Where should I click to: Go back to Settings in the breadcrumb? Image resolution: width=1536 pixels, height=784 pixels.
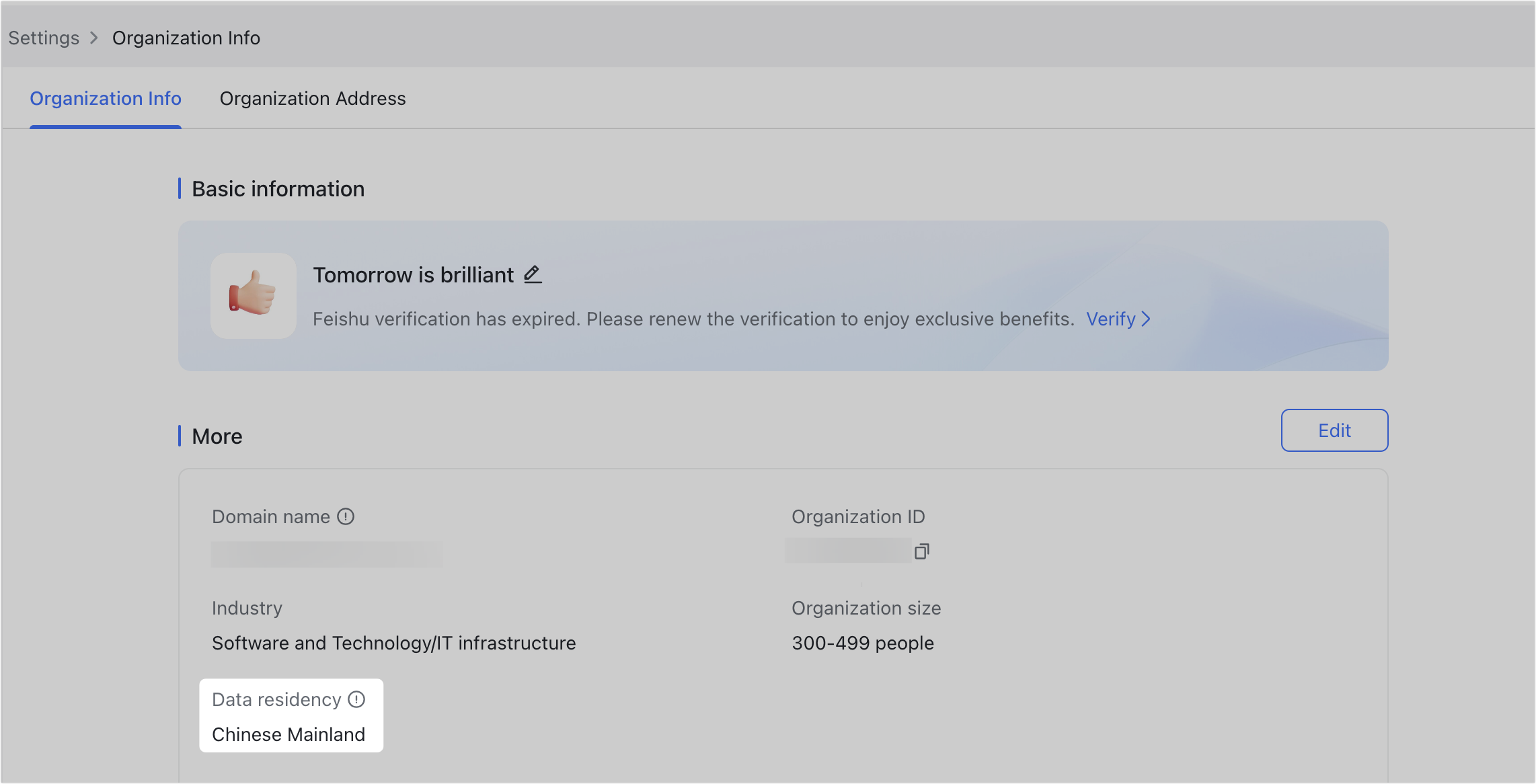tap(44, 38)
